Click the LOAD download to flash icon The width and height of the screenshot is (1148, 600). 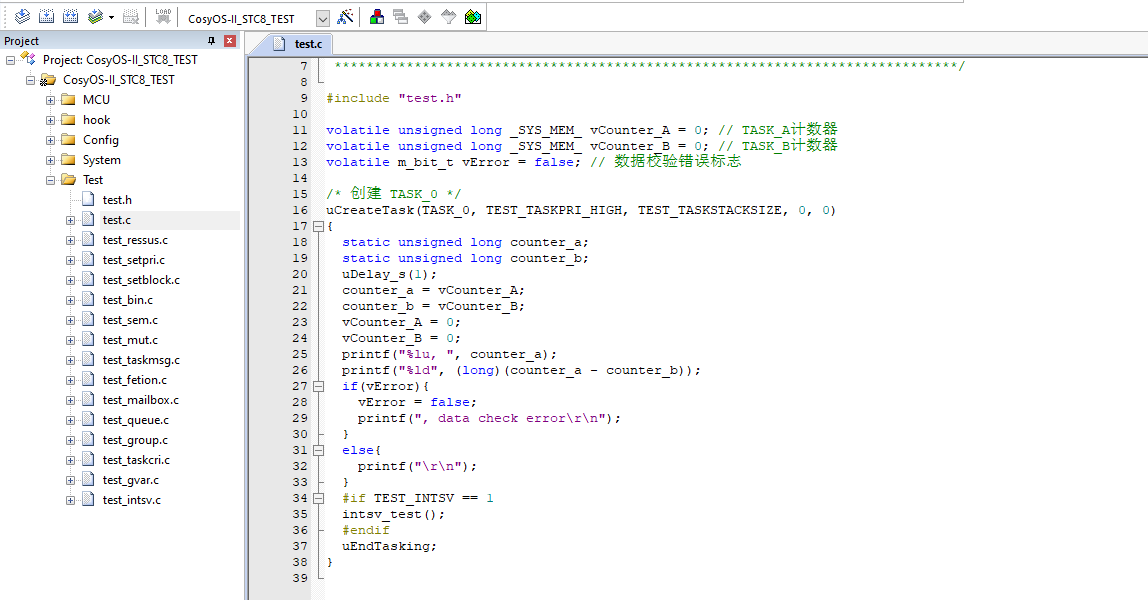click(163, 16)
